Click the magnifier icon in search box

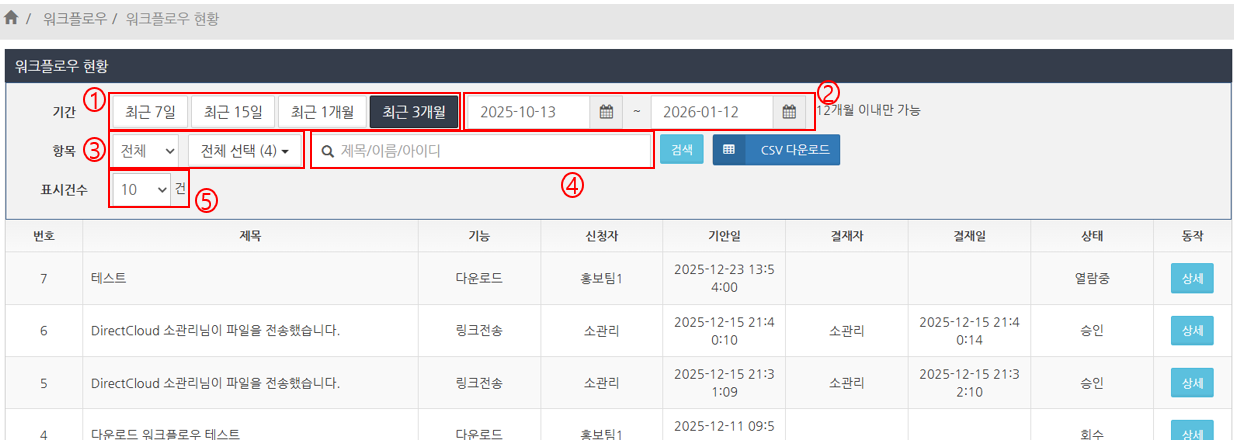click(327, 151)
